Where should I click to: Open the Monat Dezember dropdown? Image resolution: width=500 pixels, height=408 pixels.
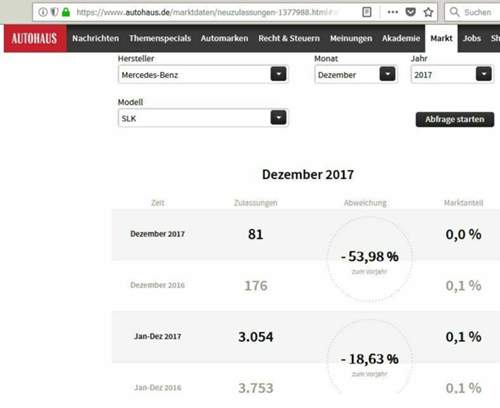click(x=356, y=74)
